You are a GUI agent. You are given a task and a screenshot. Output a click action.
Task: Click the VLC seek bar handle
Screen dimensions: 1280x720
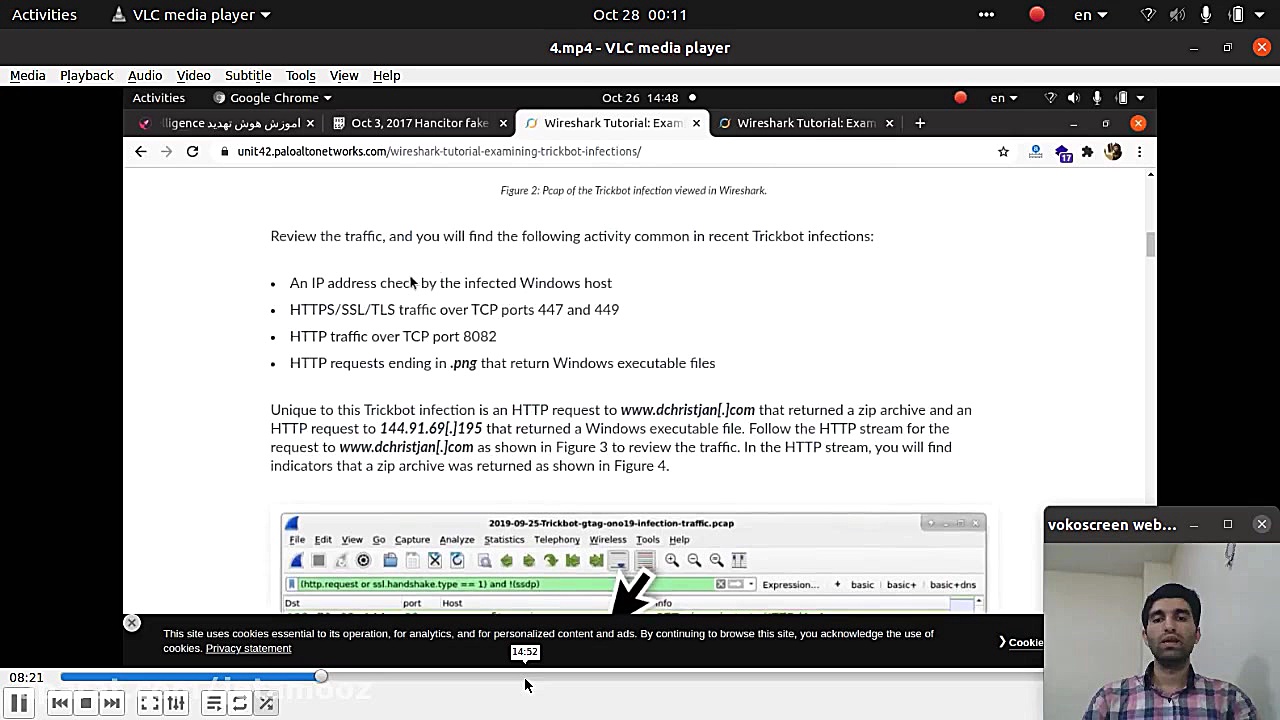pos(320,677)
